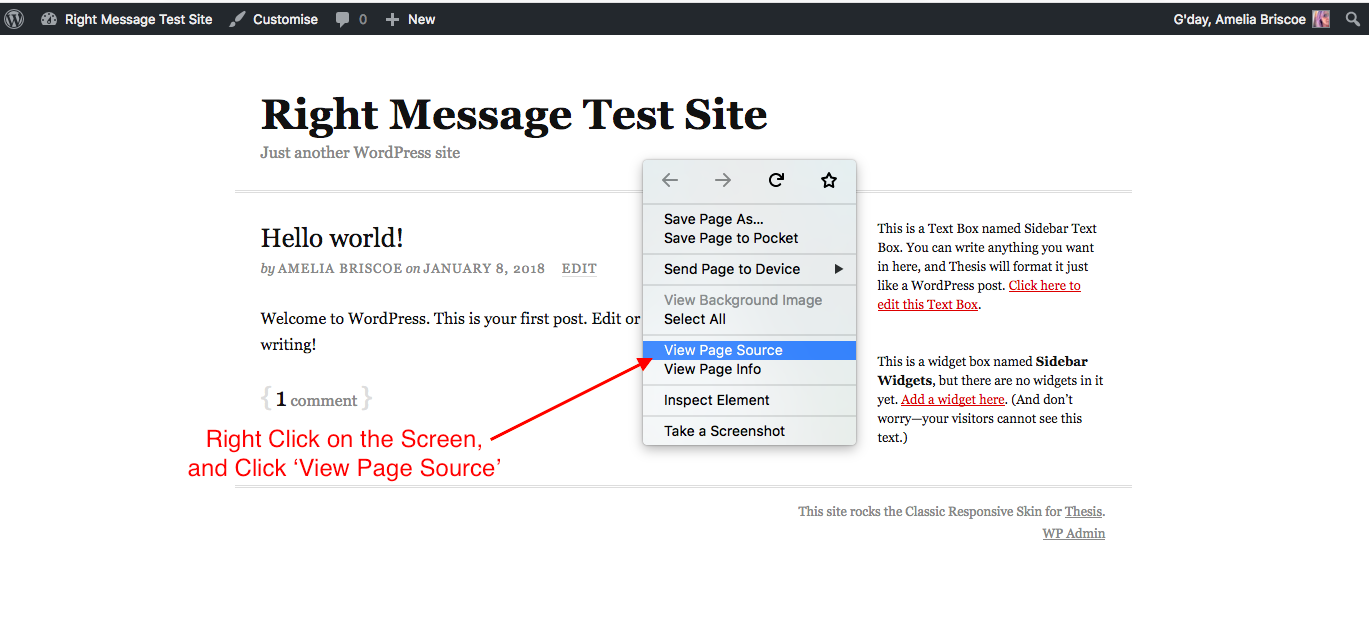Click the EDIT link under post title
The width and height of the screenshot is (1369, 622).
(x=579, y=269)
